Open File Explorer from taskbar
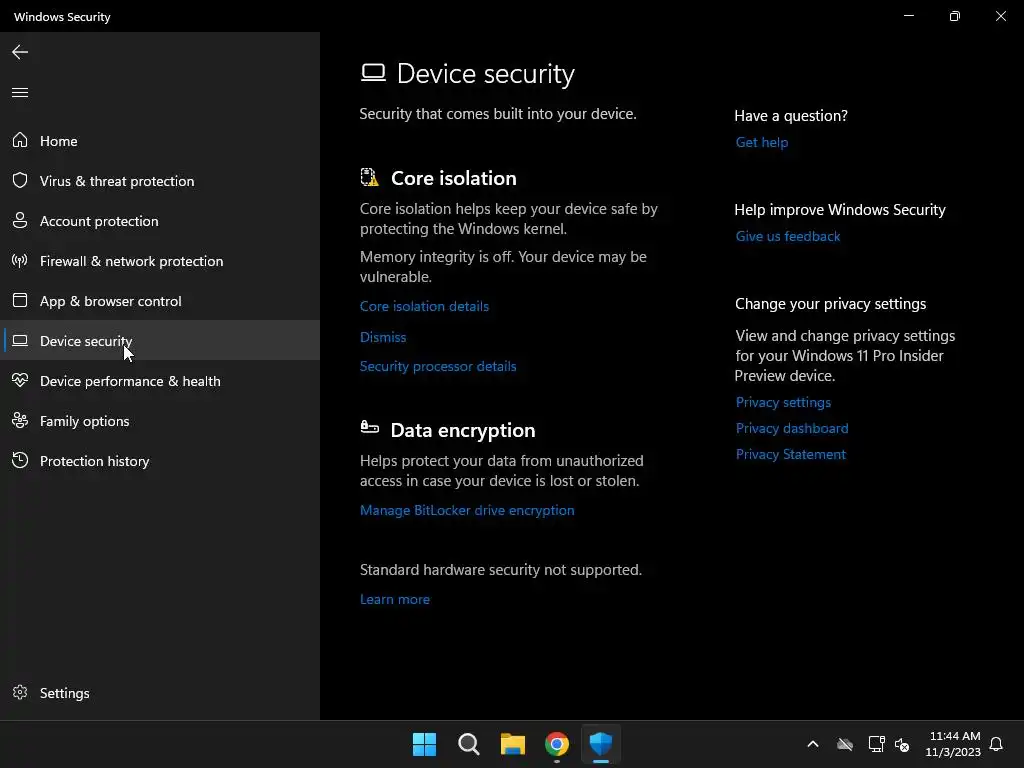The width and height of the screenshot is (1024, 768). click(513, 744)
